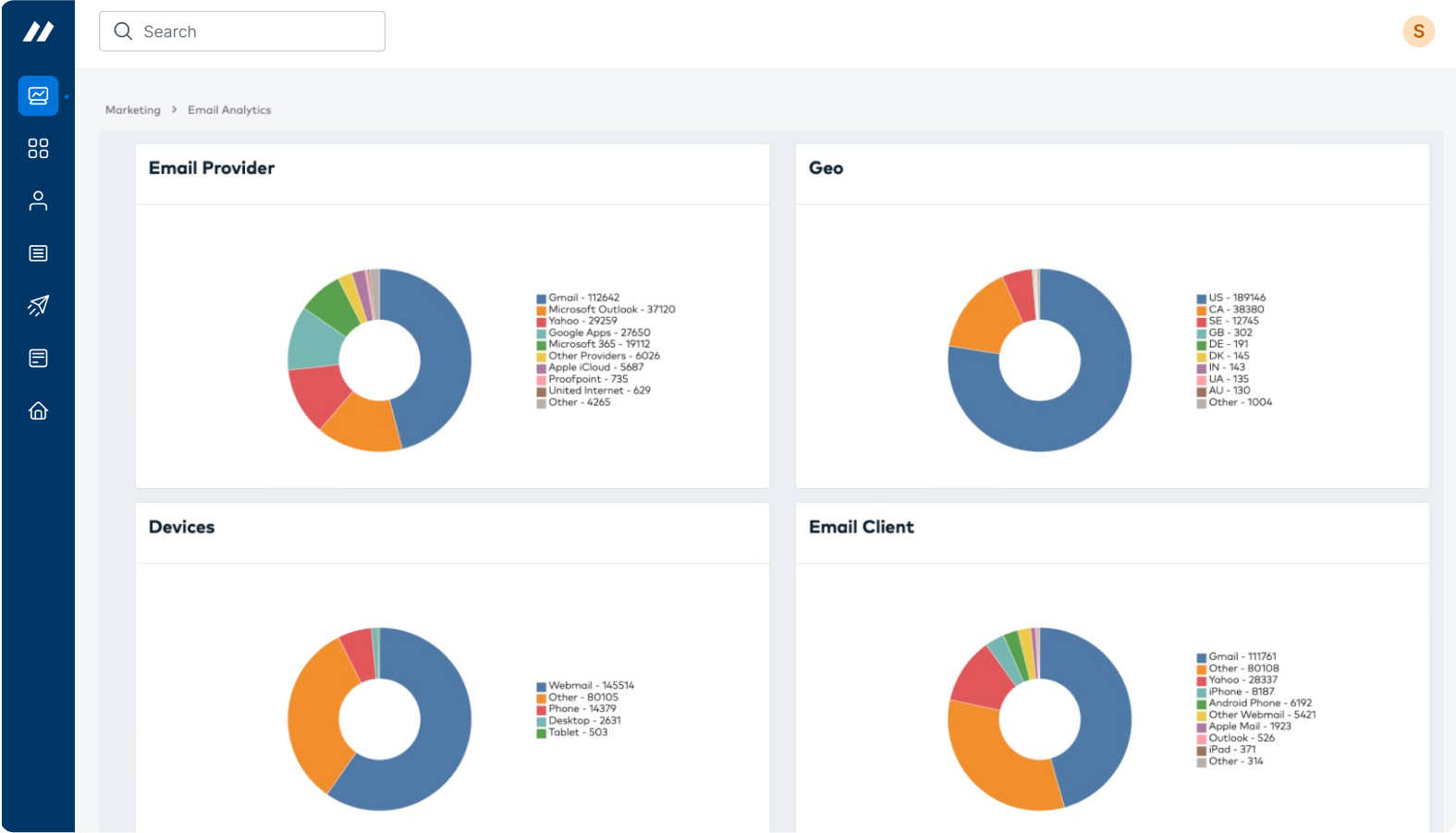The image size is (1456, 833).
Task: Click Apple iCloud - 5687 legend entry
Action: pos(590,367)
